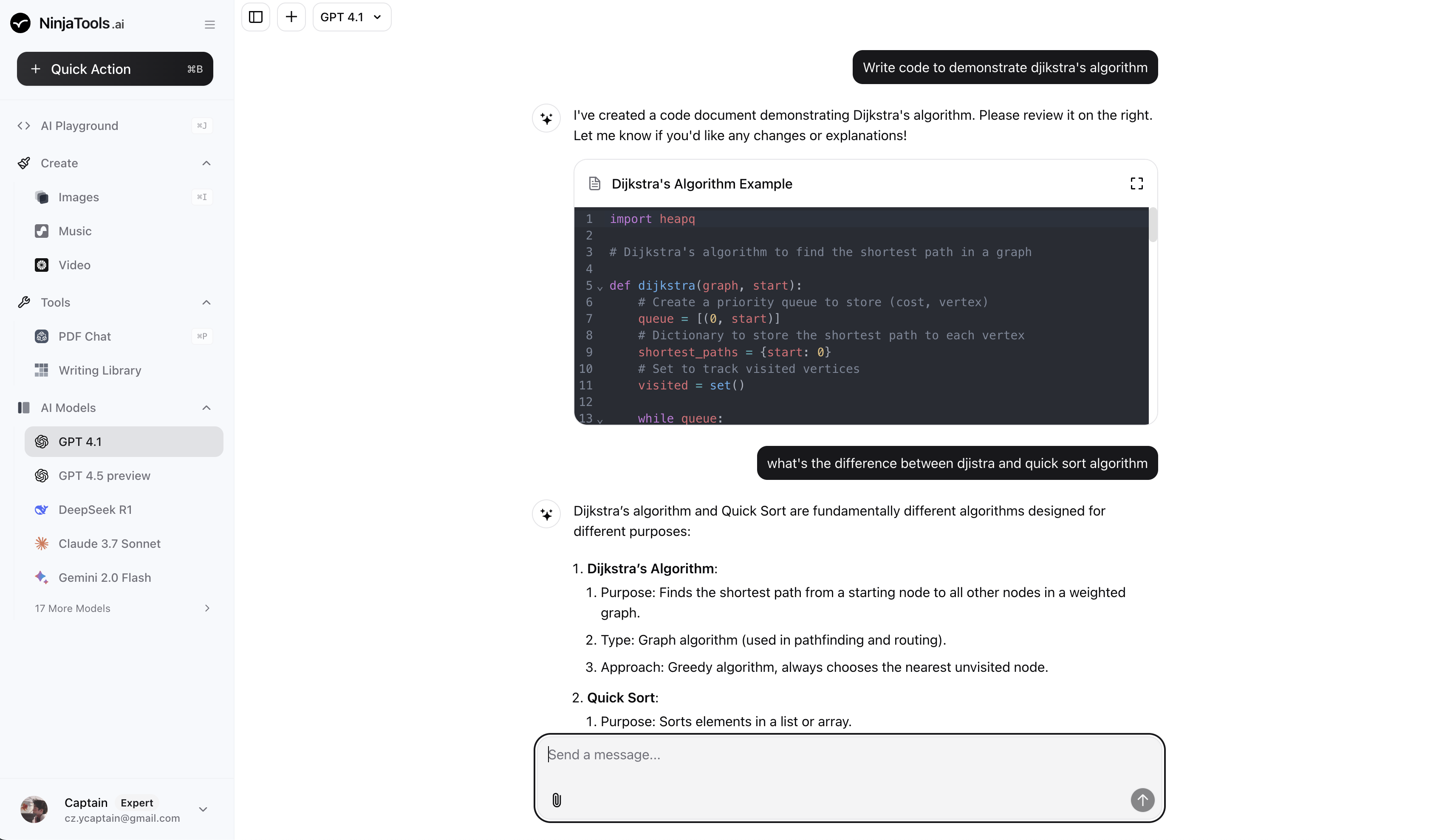1453x840 pixels.
Task: Open the Writing Library
Action: click(x=100, y=370)
